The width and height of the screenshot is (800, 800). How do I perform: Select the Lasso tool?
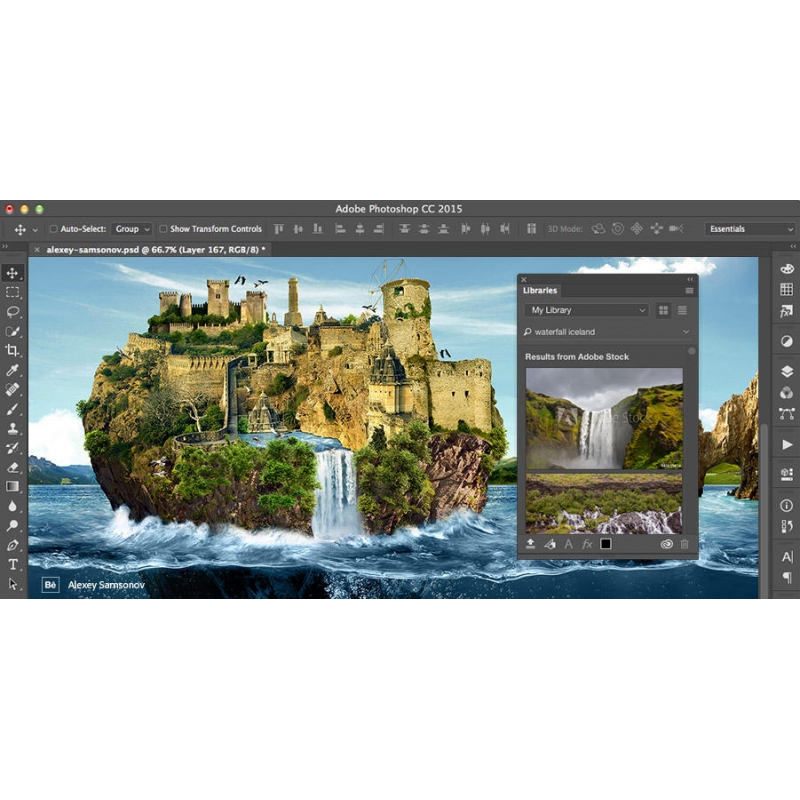[13, 312]
